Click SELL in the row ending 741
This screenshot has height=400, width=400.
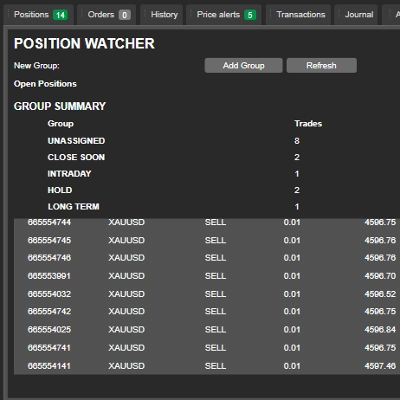pyautogui.click(x=215, y=348)
